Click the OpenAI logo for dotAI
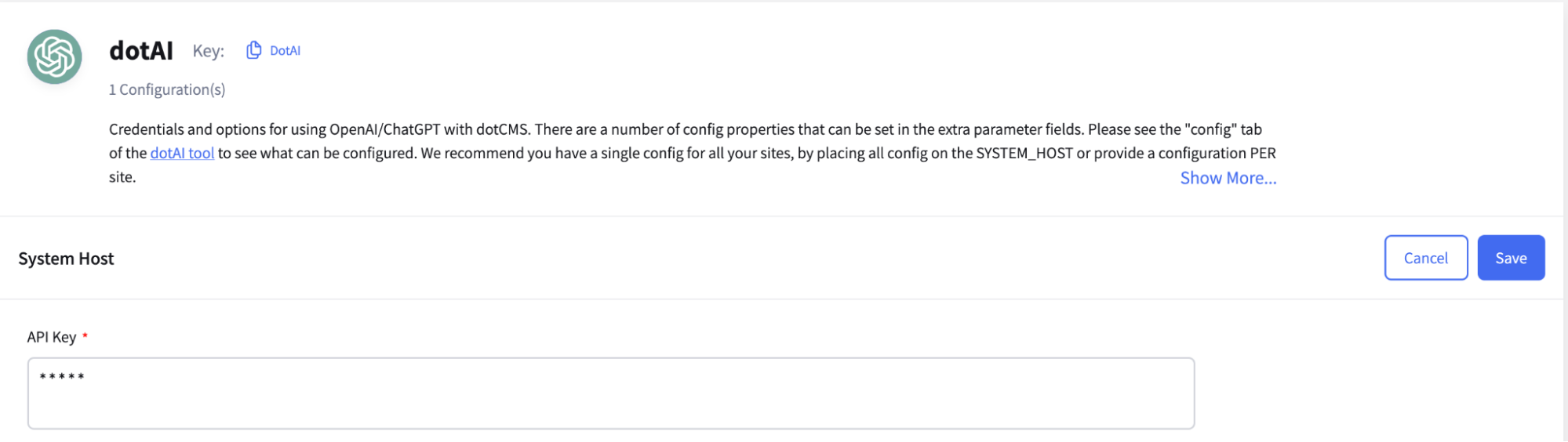The width and height of the screenshot is (1568, 442). [55, 56]
